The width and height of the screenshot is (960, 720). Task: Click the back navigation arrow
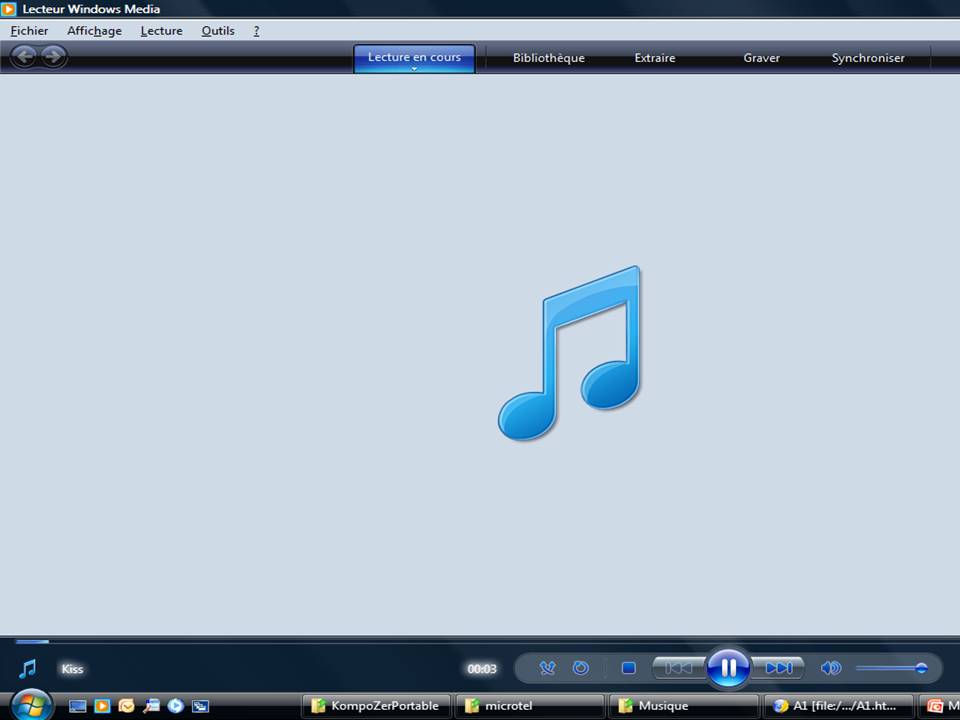click(x=24, y=57)
